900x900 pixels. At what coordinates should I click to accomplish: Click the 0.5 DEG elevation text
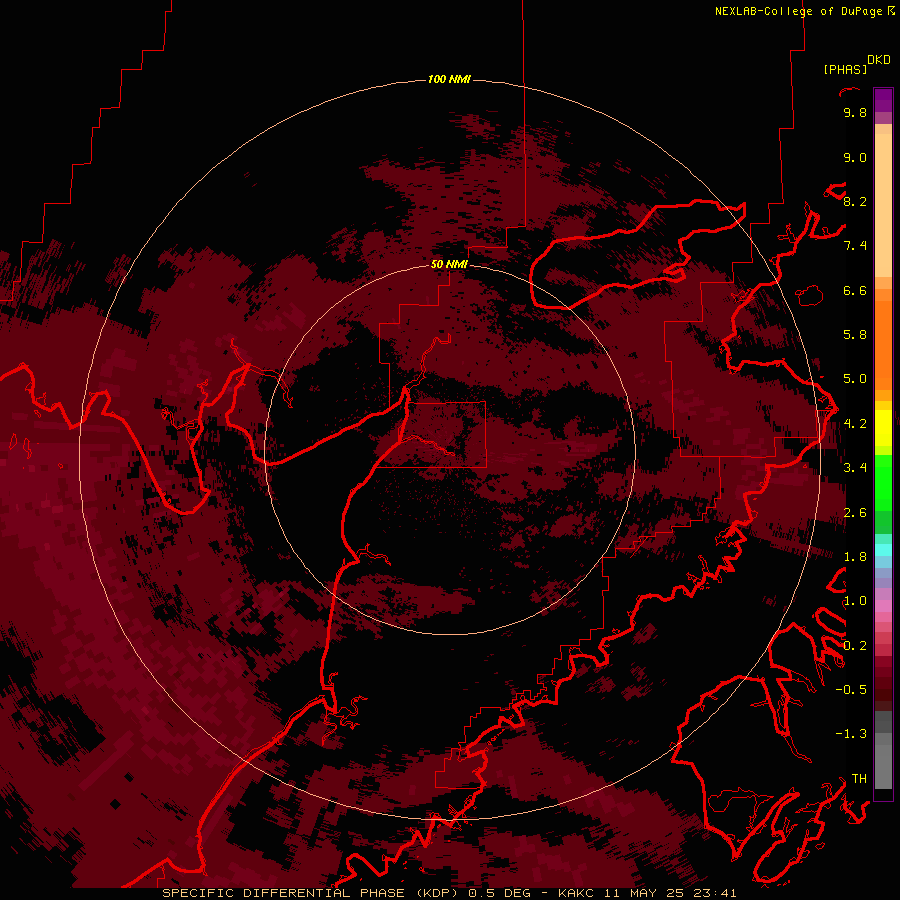coord(501,893)
